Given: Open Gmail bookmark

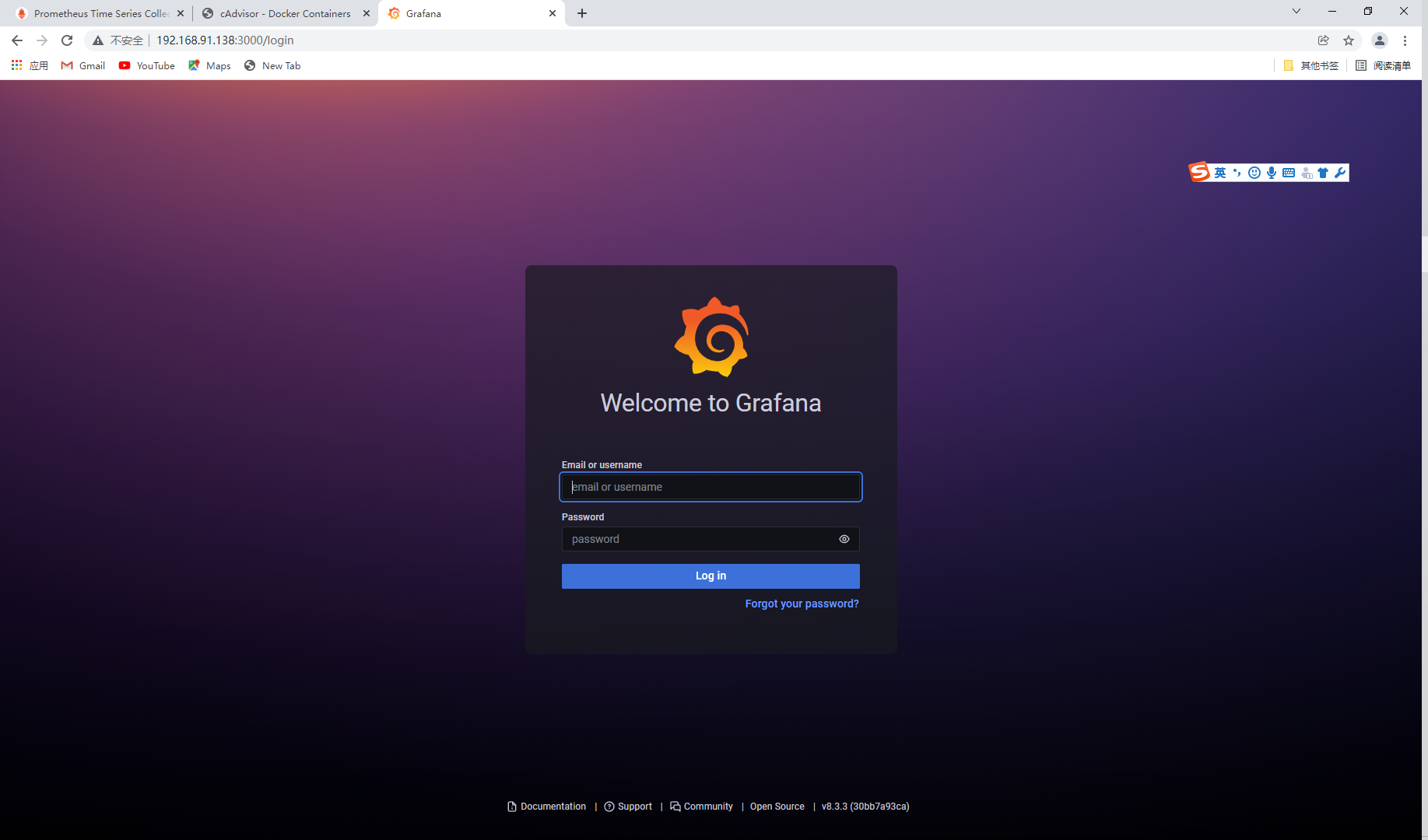Looking at the screenshot, I should click(x=83, y=65).
